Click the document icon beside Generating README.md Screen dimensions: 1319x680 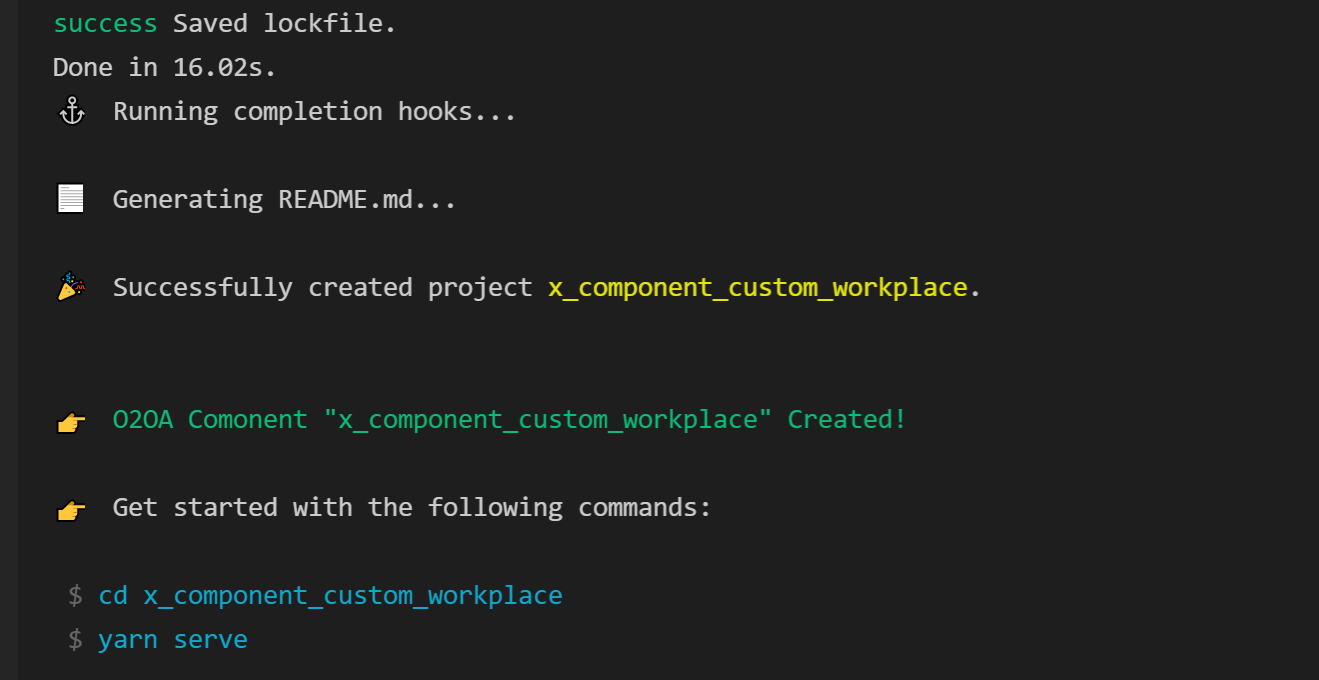[71, 200]
